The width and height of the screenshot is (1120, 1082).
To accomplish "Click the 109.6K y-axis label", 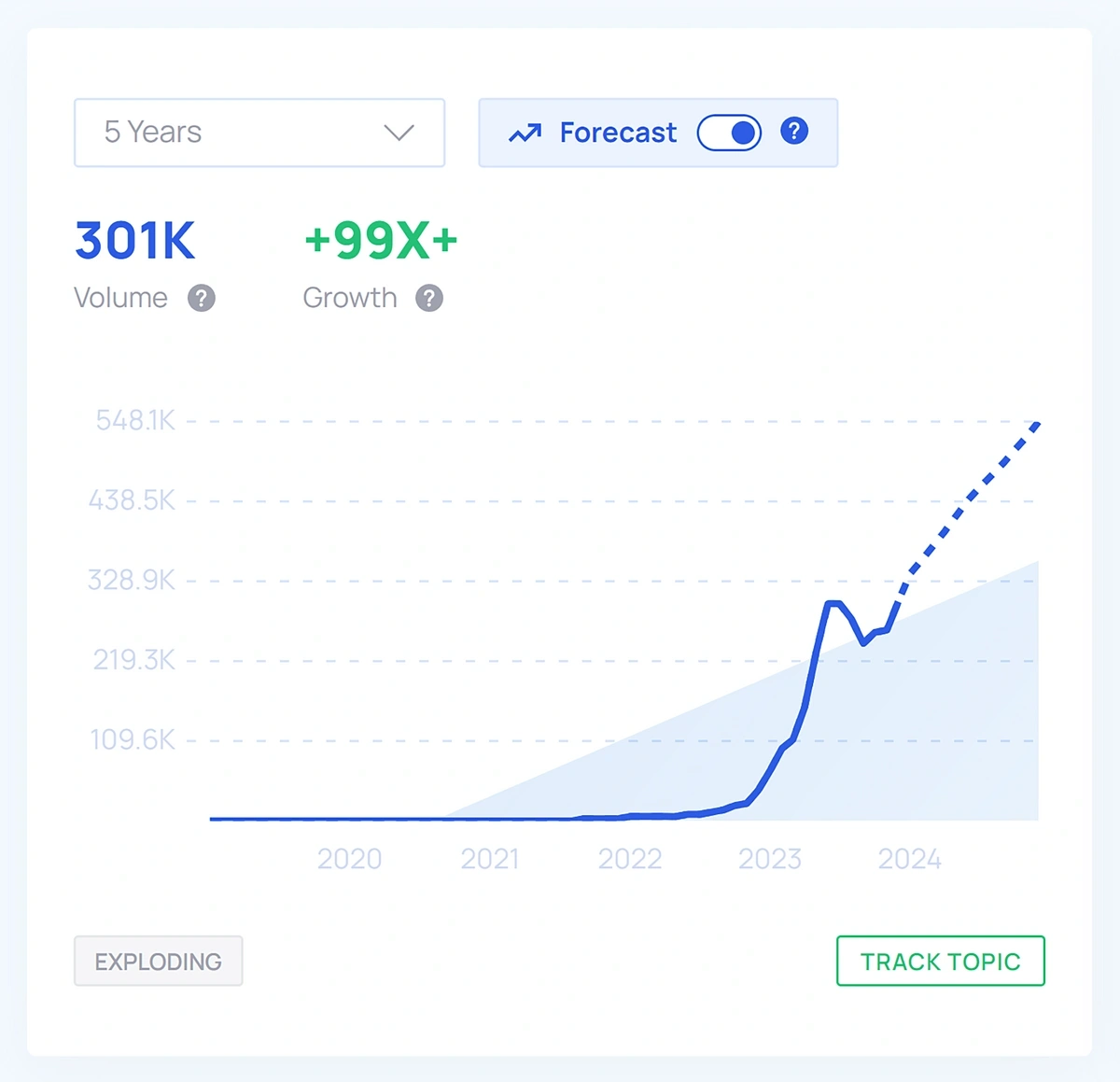I will 133,740.
